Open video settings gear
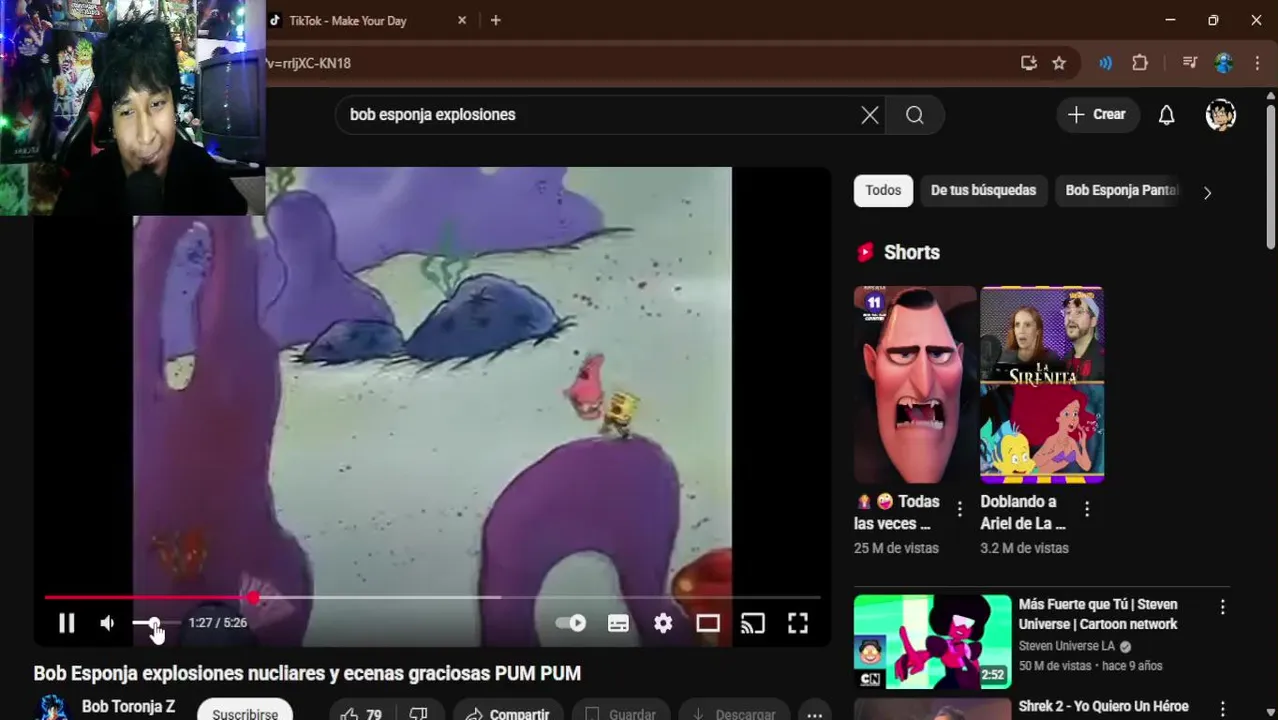The height and width of the screenshot is (720, 1278). coord(663,623)
